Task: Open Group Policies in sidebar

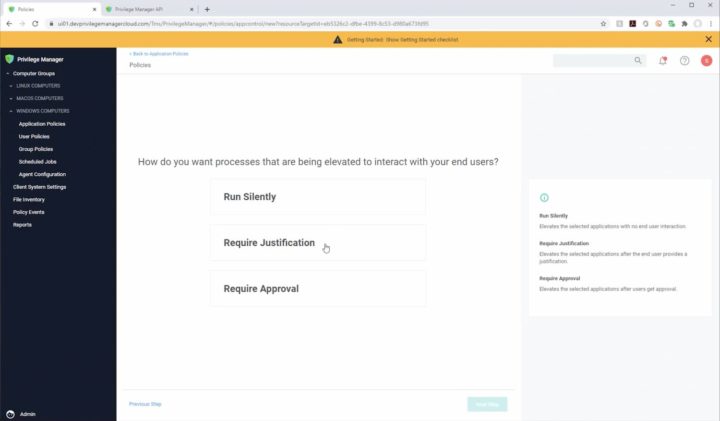Action: tap(36, 149)
